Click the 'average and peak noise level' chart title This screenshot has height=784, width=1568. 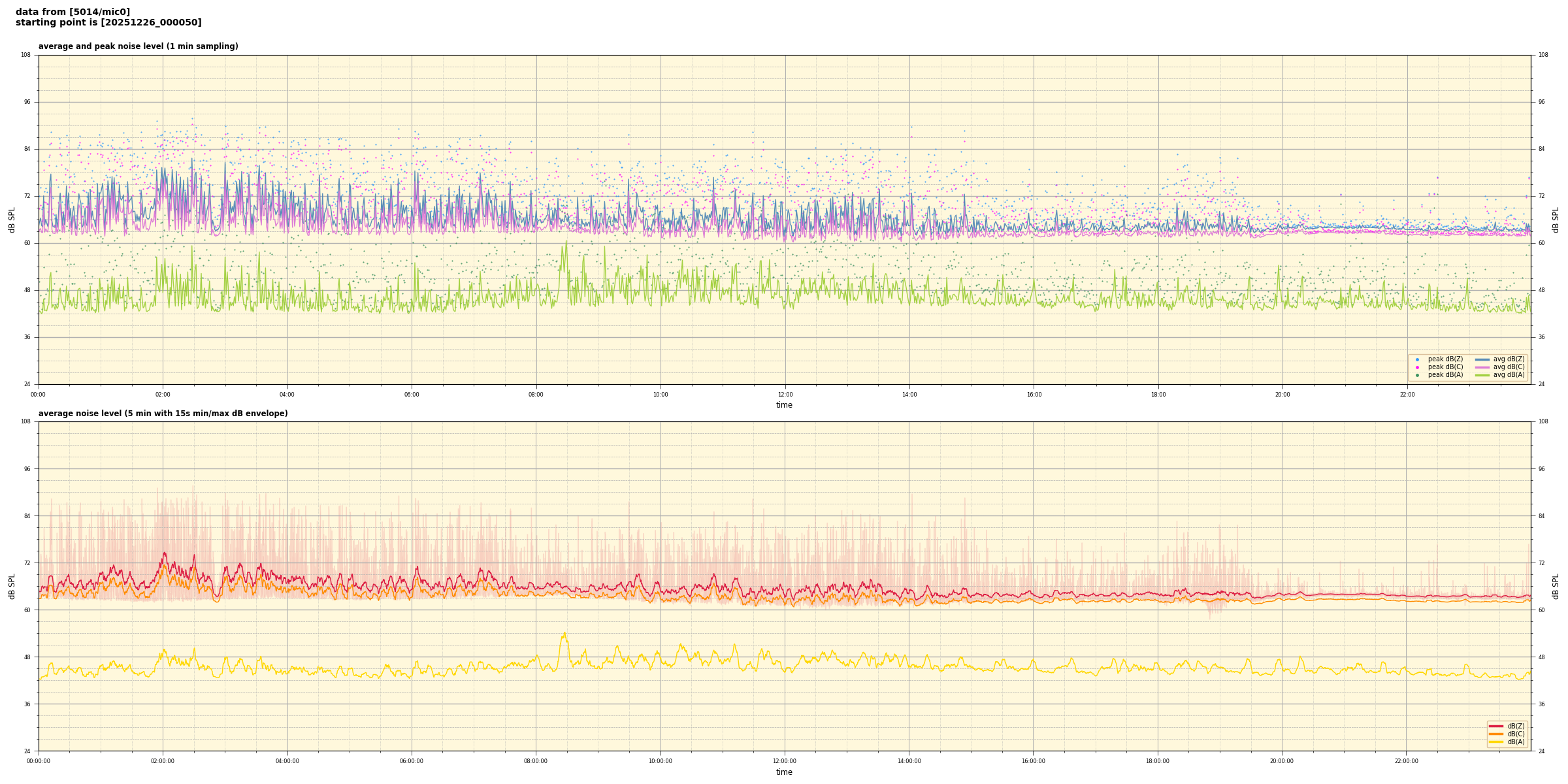point(138,46)
